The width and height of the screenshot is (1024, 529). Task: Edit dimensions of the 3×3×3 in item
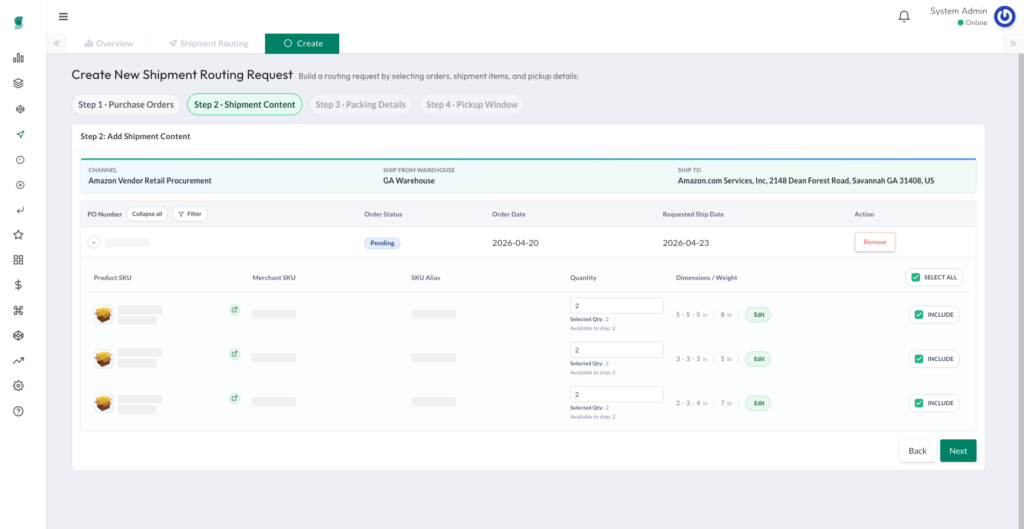pyautogui.click(x=759, y=359)
